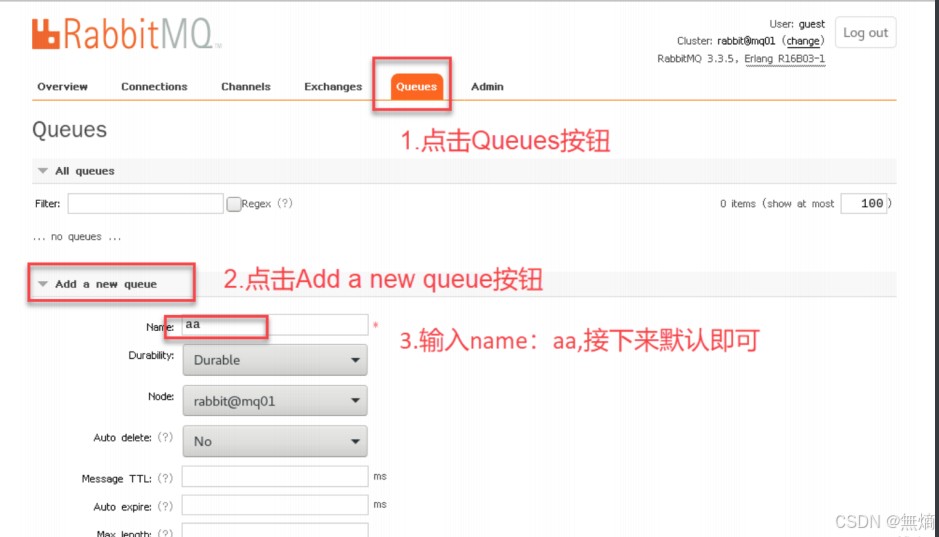Show the Message TTL (?) help

click(165, 478)
